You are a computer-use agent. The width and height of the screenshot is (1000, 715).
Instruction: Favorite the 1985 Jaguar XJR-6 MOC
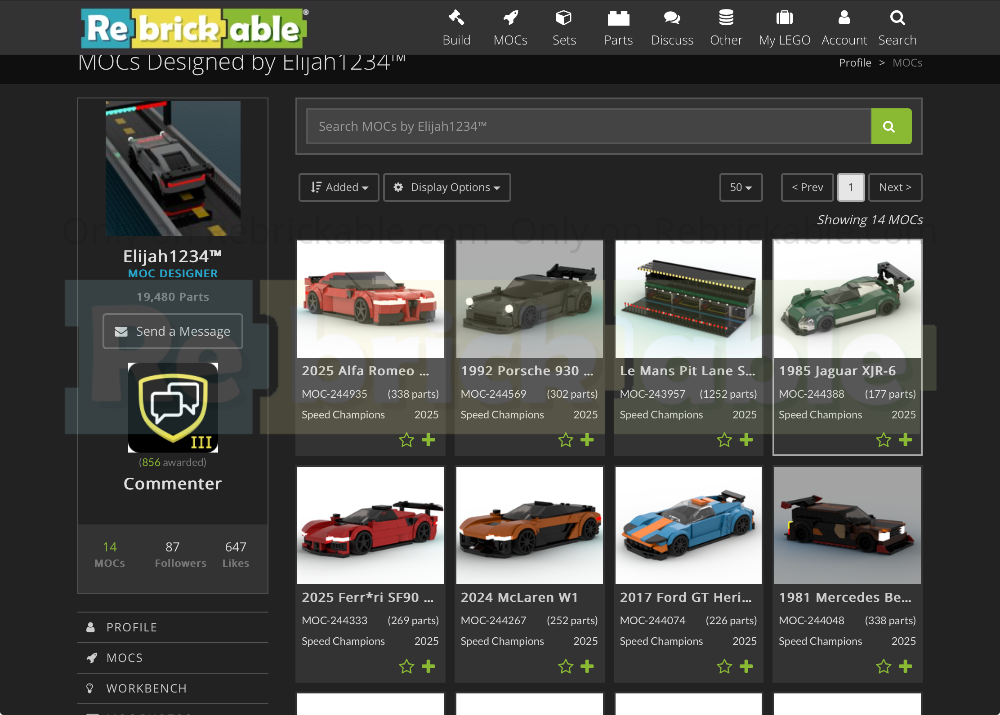tap(883, 440)
